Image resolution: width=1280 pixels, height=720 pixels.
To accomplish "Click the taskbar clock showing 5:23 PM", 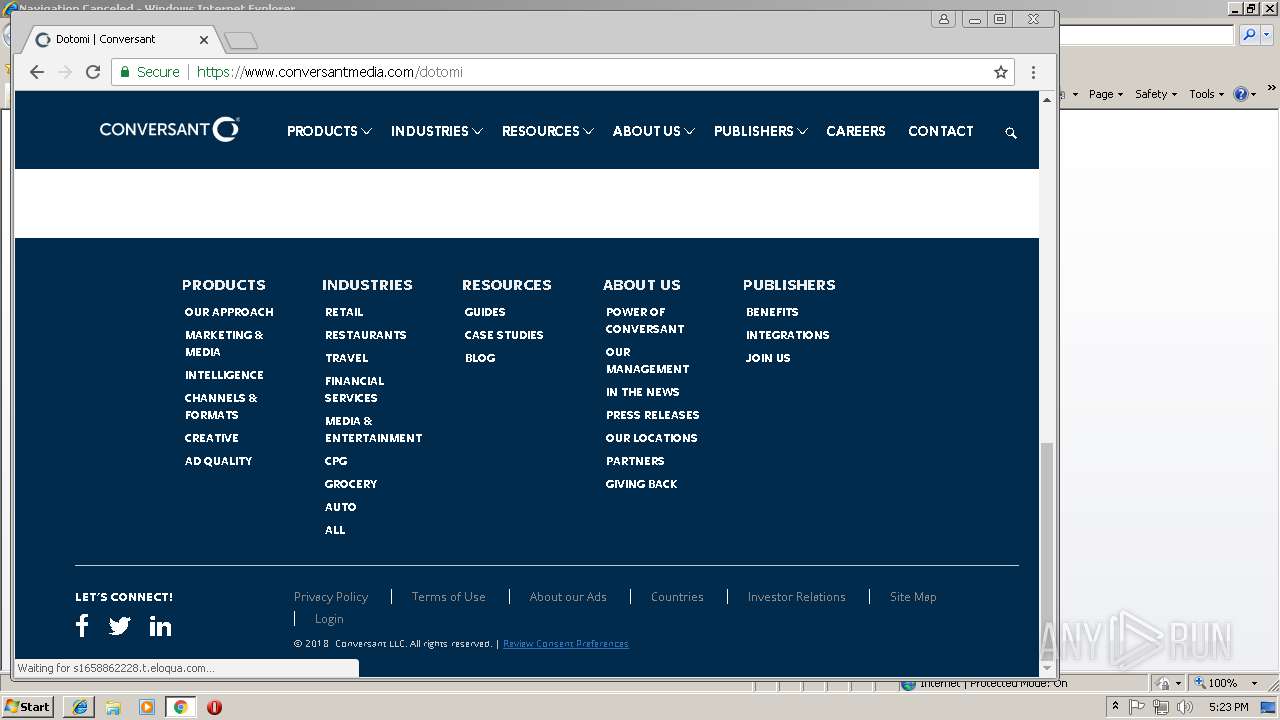I will [x=1228, y=707].
